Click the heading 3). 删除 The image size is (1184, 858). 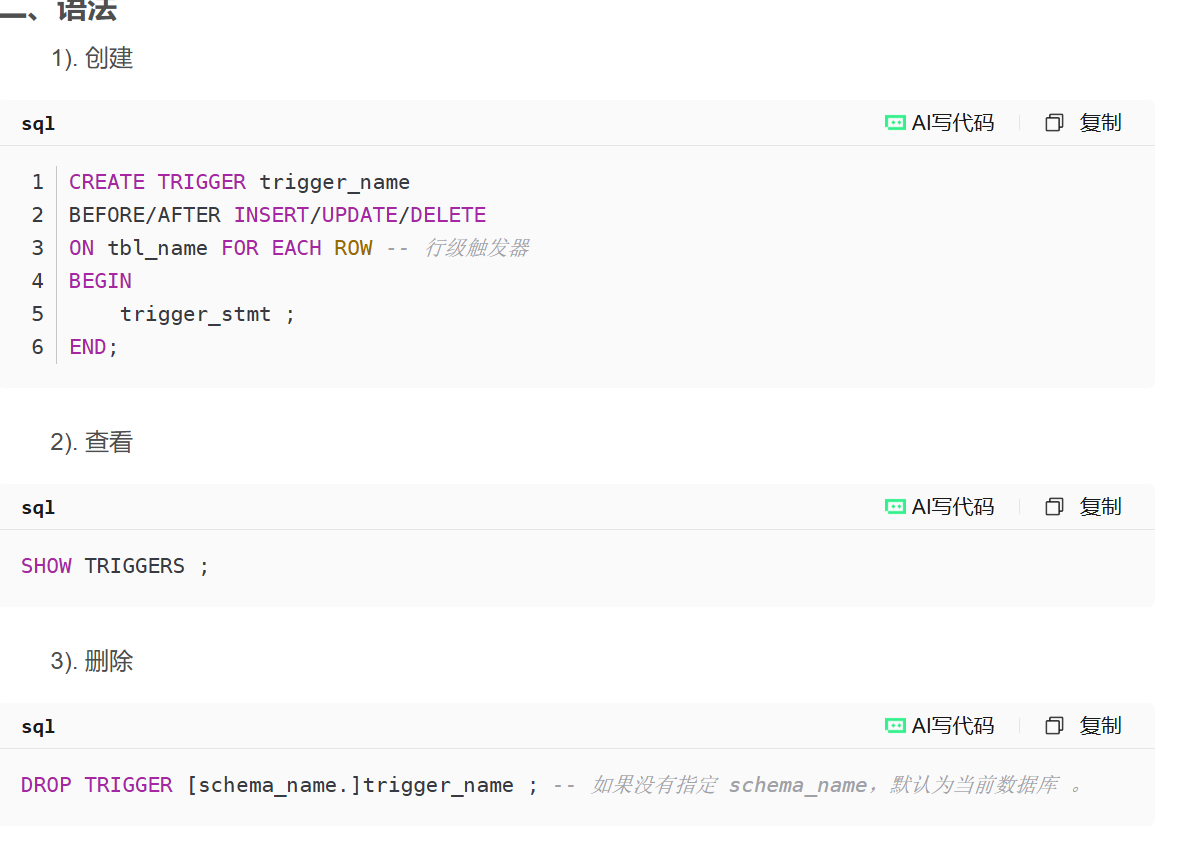[91, 661]
